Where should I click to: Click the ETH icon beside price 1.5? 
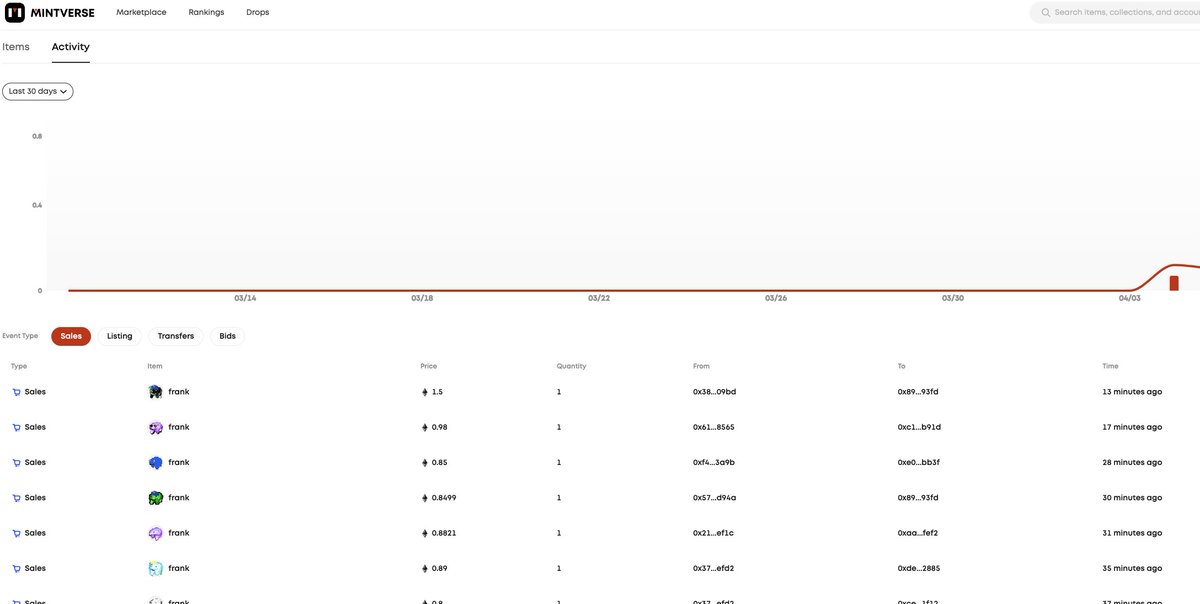[x=424, y=392]
